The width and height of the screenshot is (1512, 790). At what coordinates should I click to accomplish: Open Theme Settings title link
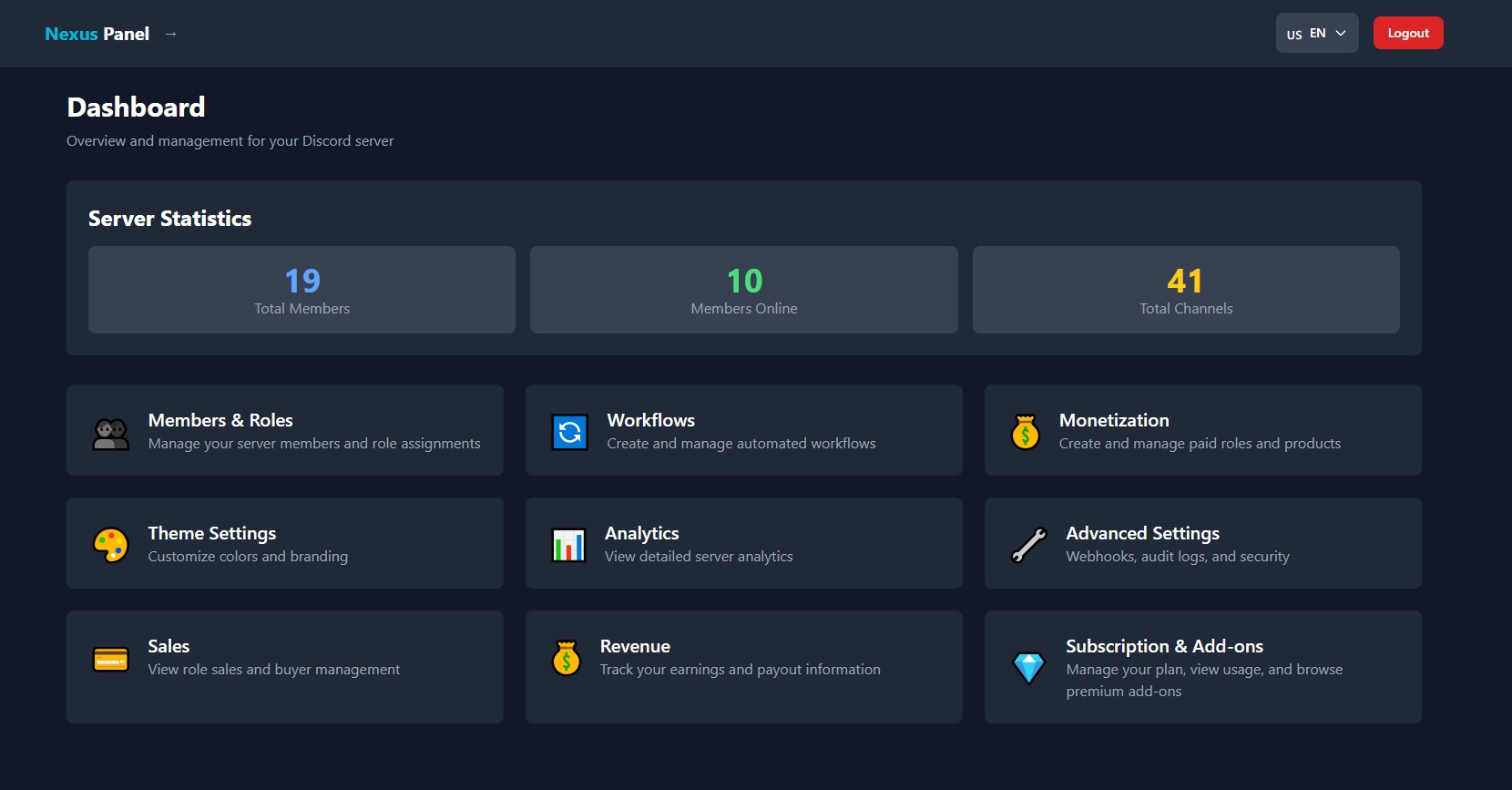coord(212,533)
